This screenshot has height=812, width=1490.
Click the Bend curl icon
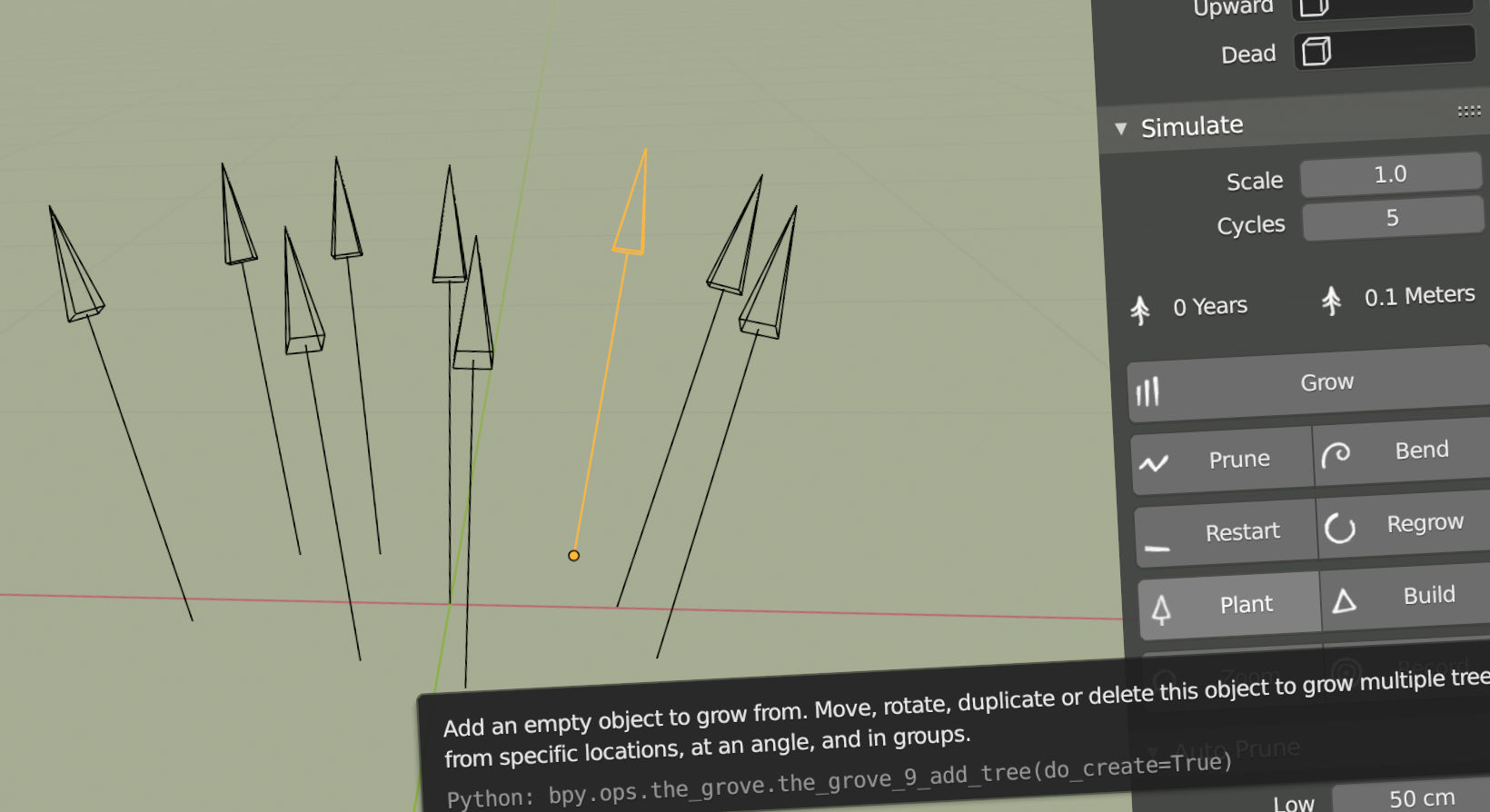(x=1336, y=454)
